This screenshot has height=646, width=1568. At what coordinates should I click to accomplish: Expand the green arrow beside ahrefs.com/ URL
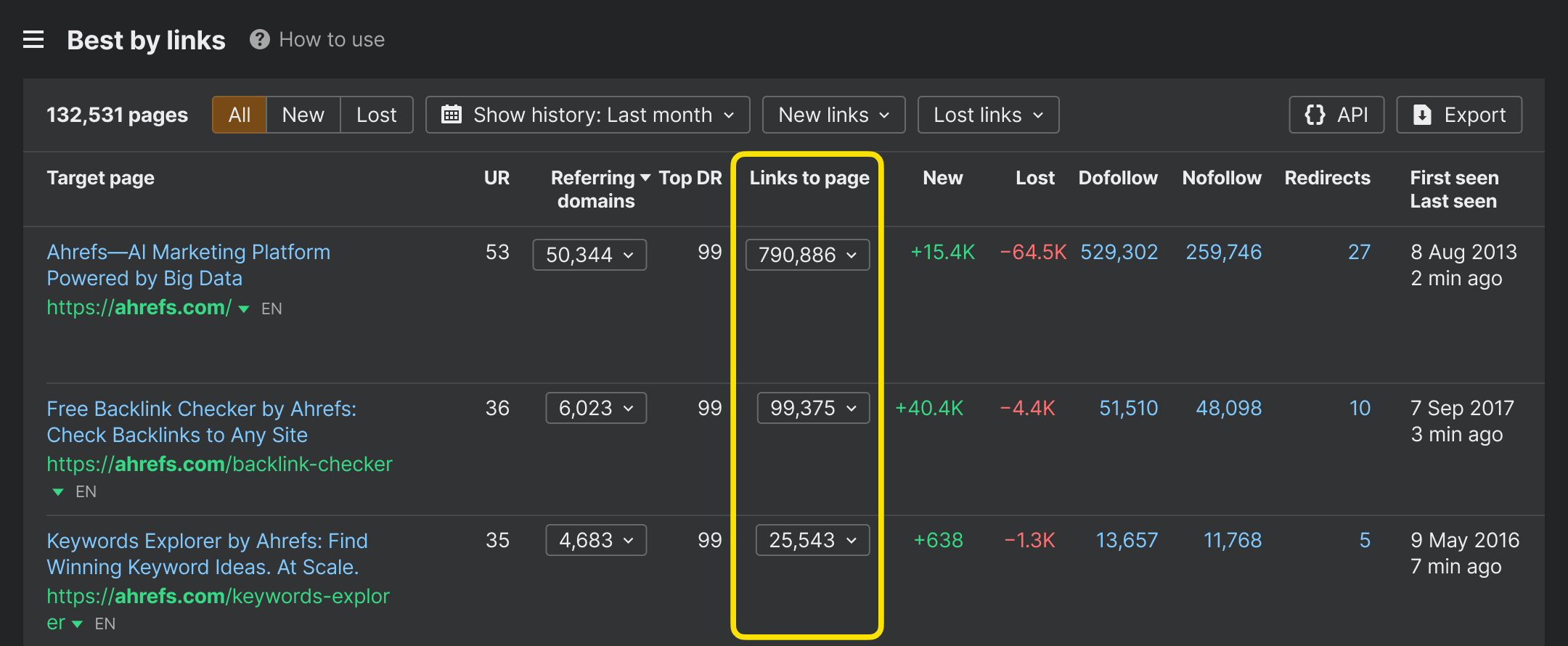pyautogui.click(x=244, y=309)
